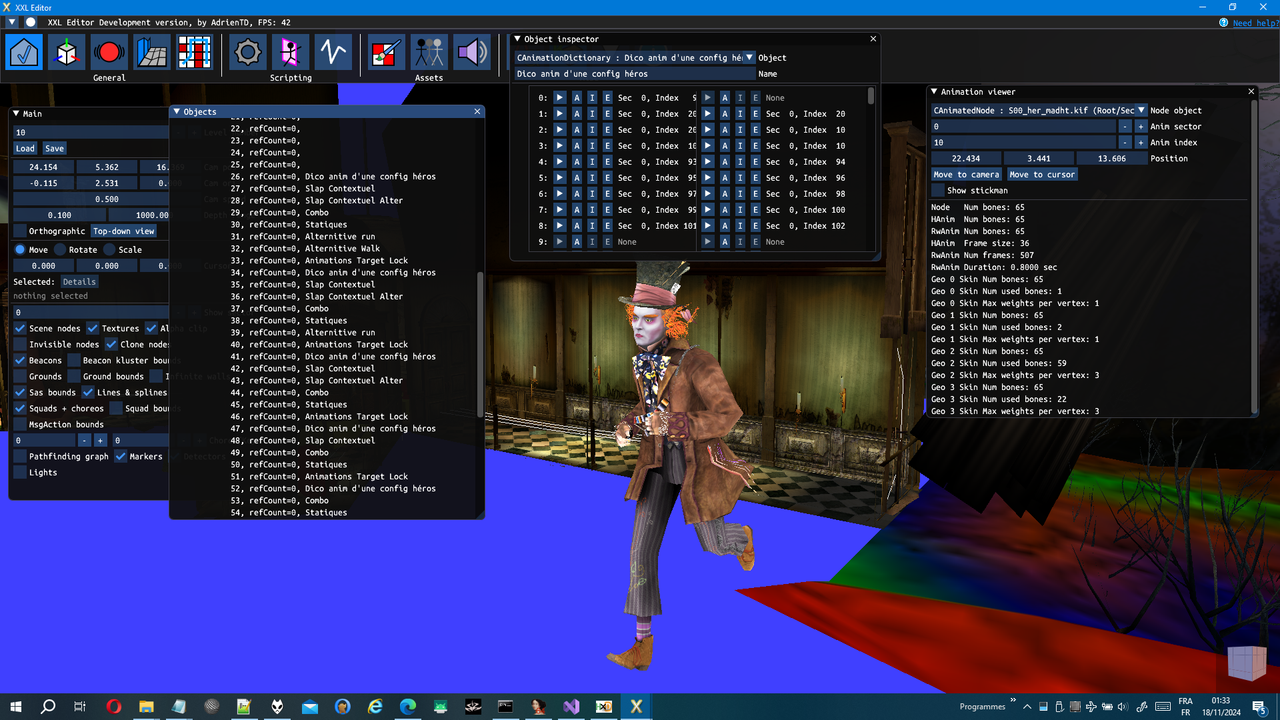Collapse the Animation viewer panel triangle
Image resolution: width=1280 pixels, height=720 pixels.
[x=934, y=92]
